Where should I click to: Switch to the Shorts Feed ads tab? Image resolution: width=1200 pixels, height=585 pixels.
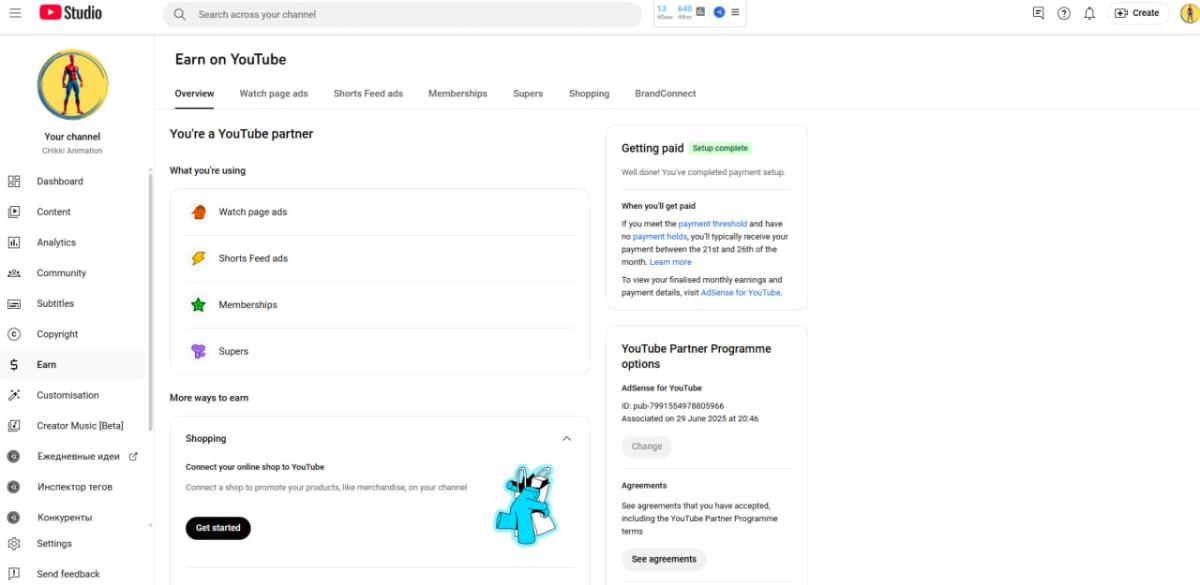click(x=368, y=94)
